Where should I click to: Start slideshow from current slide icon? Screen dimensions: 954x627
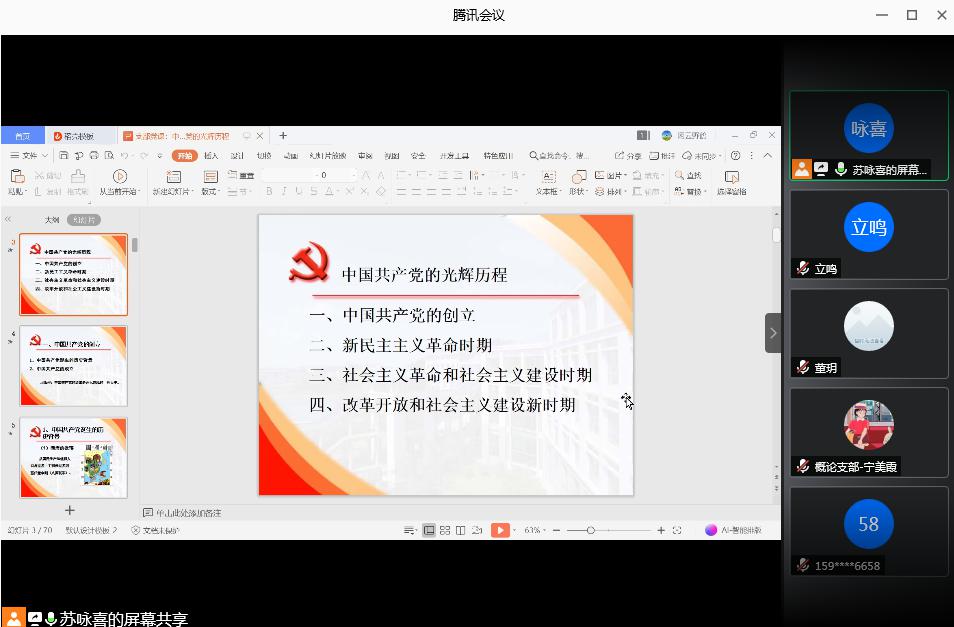119,177
